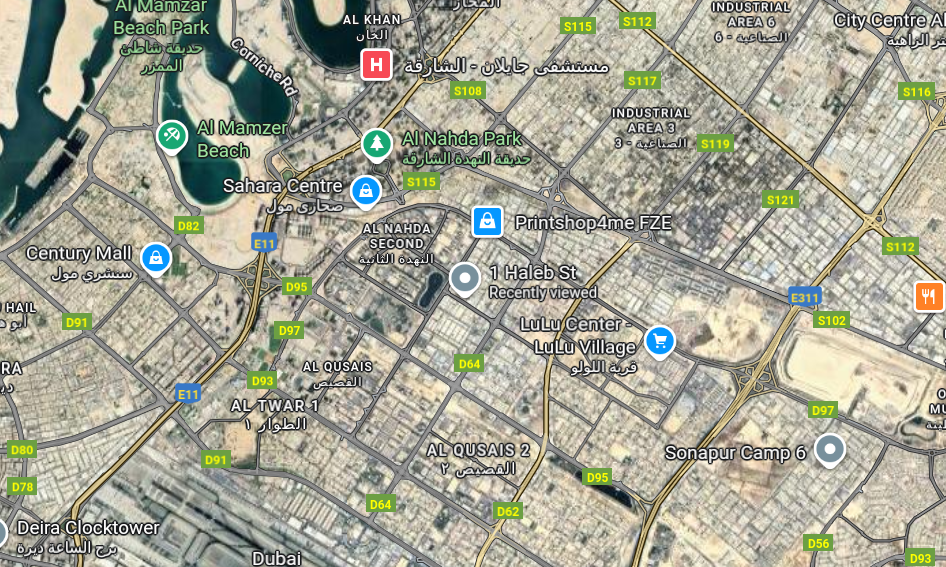
Task: Open the Printshop4me FZE square shop marker
Action: pyautogui.click(x=487, y=222)
